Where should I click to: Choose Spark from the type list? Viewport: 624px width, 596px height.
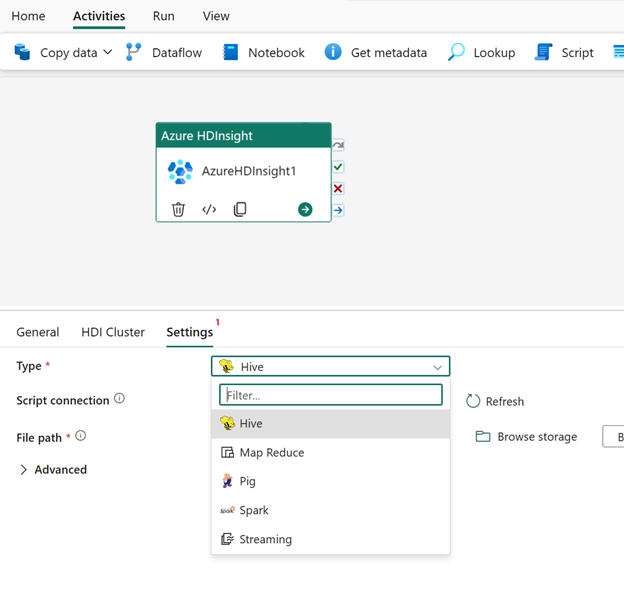331,510
